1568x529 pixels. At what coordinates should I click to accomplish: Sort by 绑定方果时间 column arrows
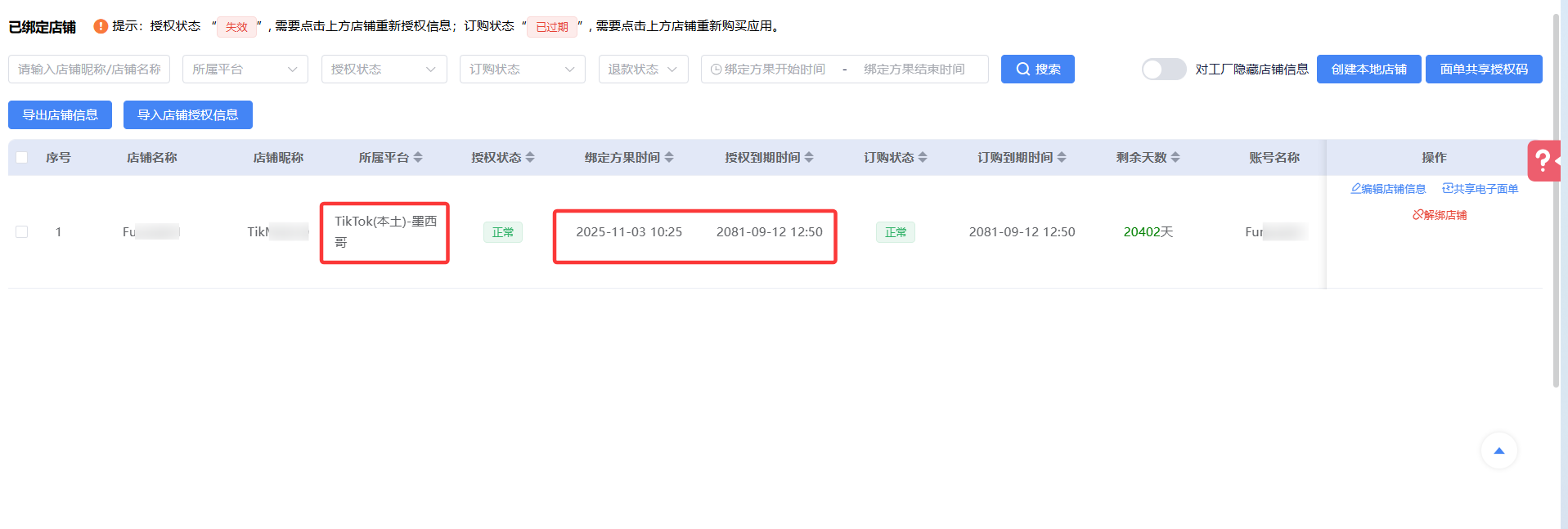point(669,157)
